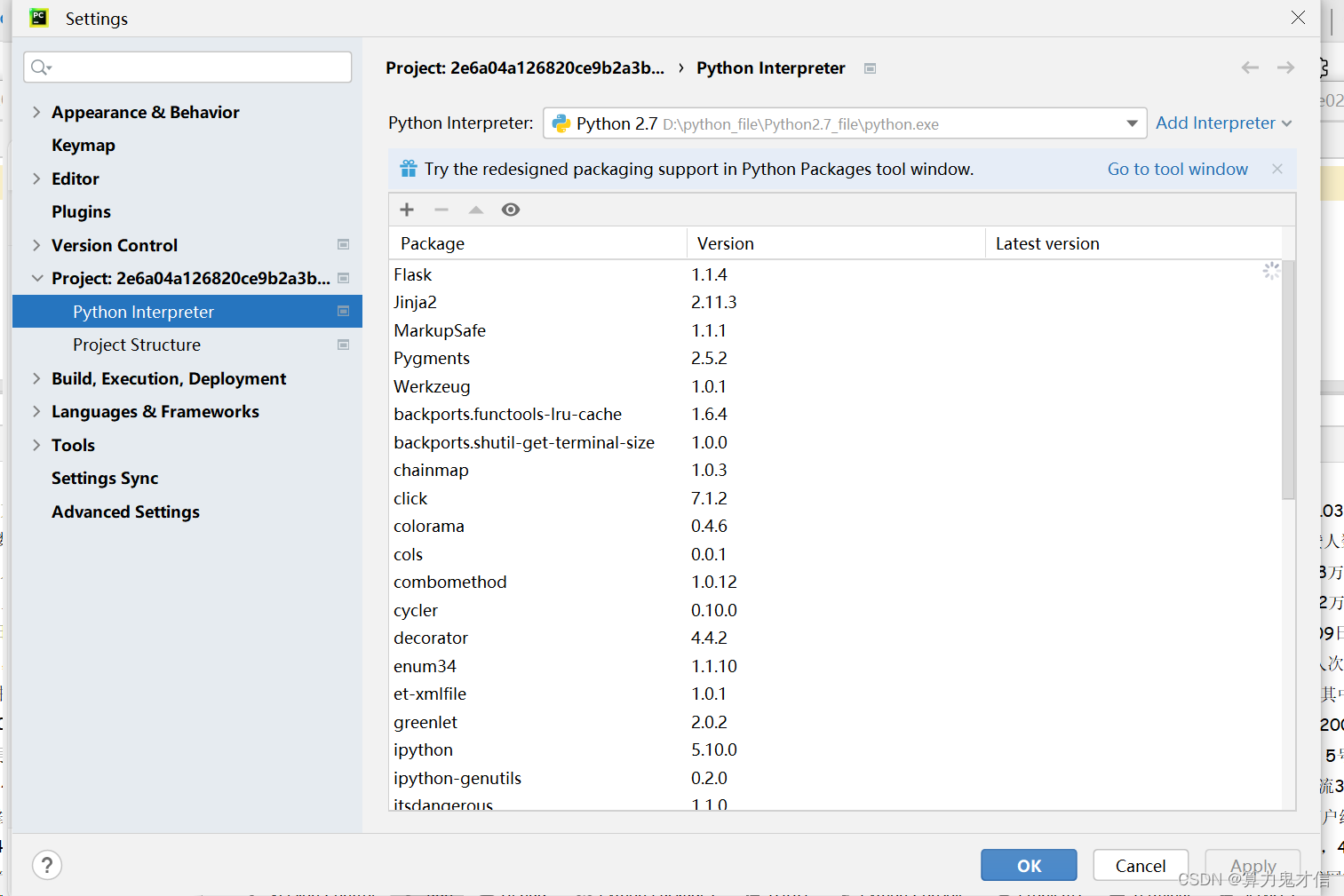This screenshot has height=896, width=1344.
Task: Click the settings search field
Action: [x=187, y=67]
